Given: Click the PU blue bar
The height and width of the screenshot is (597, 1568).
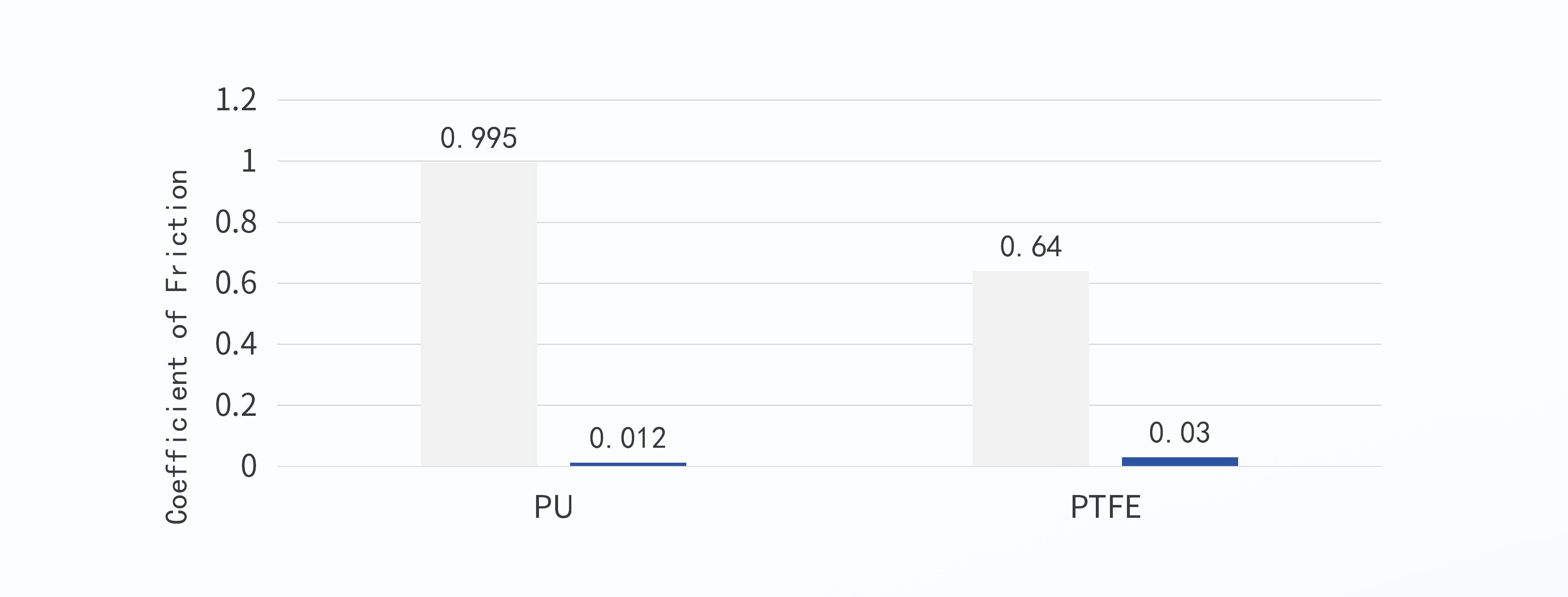Looking at the screenshot, I should pos(628,464).
